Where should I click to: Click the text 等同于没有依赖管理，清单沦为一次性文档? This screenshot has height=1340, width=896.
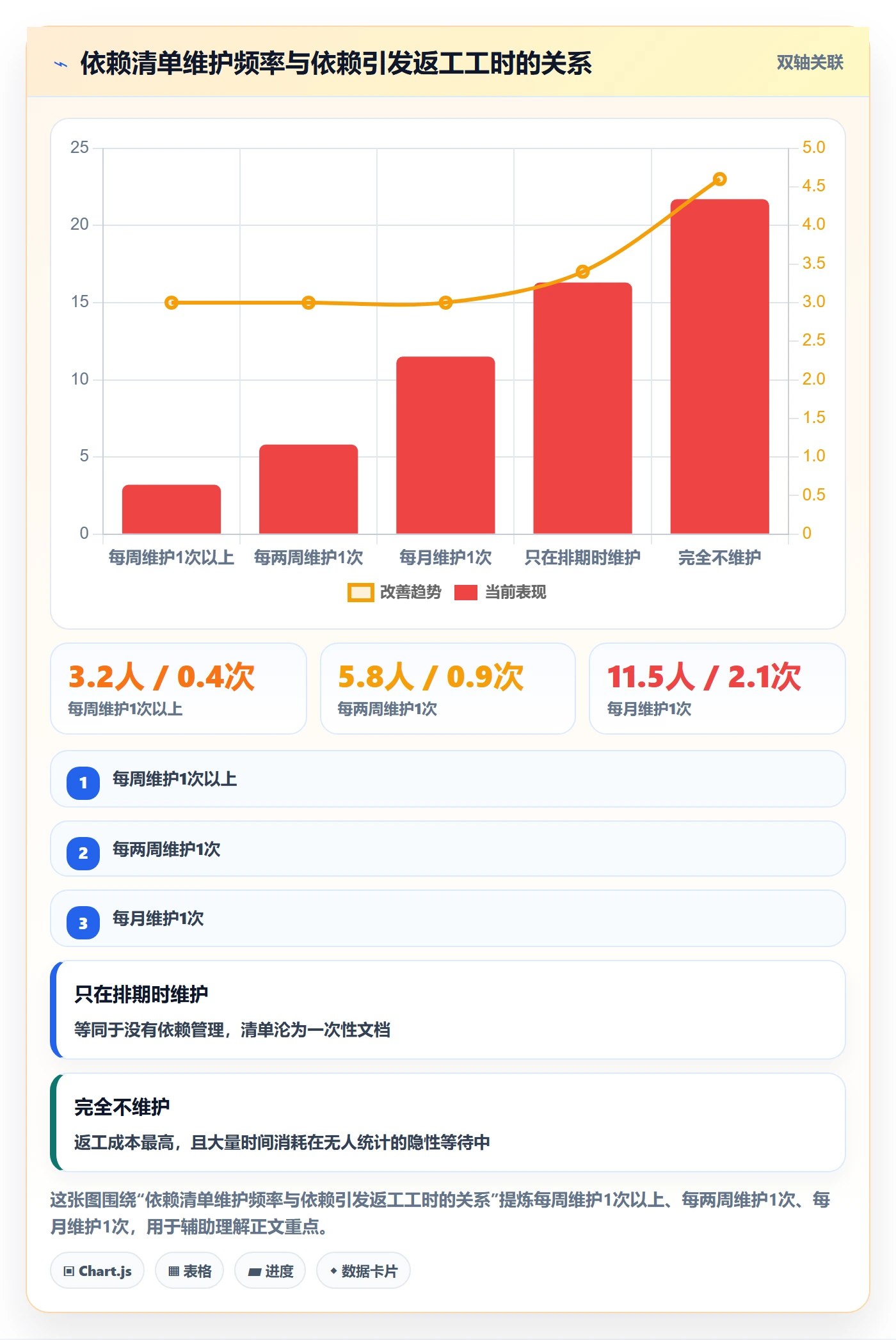pyautogui.click(x=232, y=1030)
